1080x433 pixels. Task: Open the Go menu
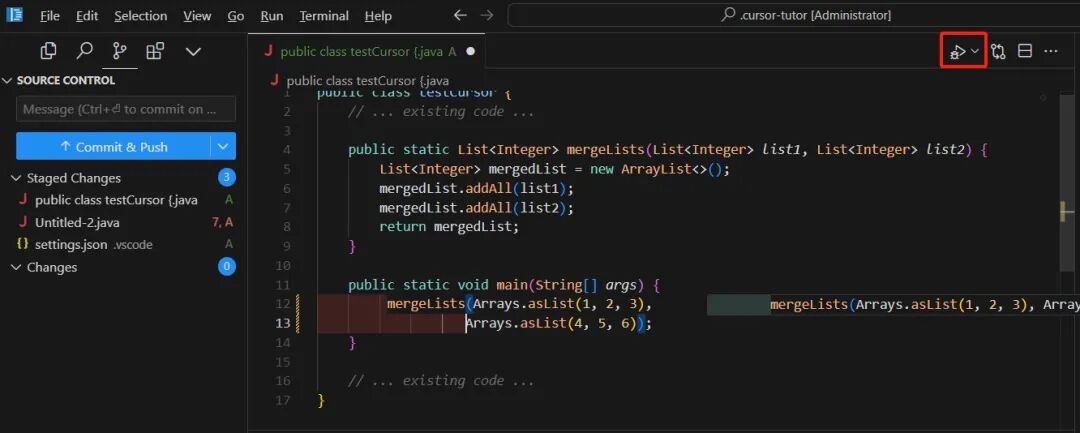236,15
